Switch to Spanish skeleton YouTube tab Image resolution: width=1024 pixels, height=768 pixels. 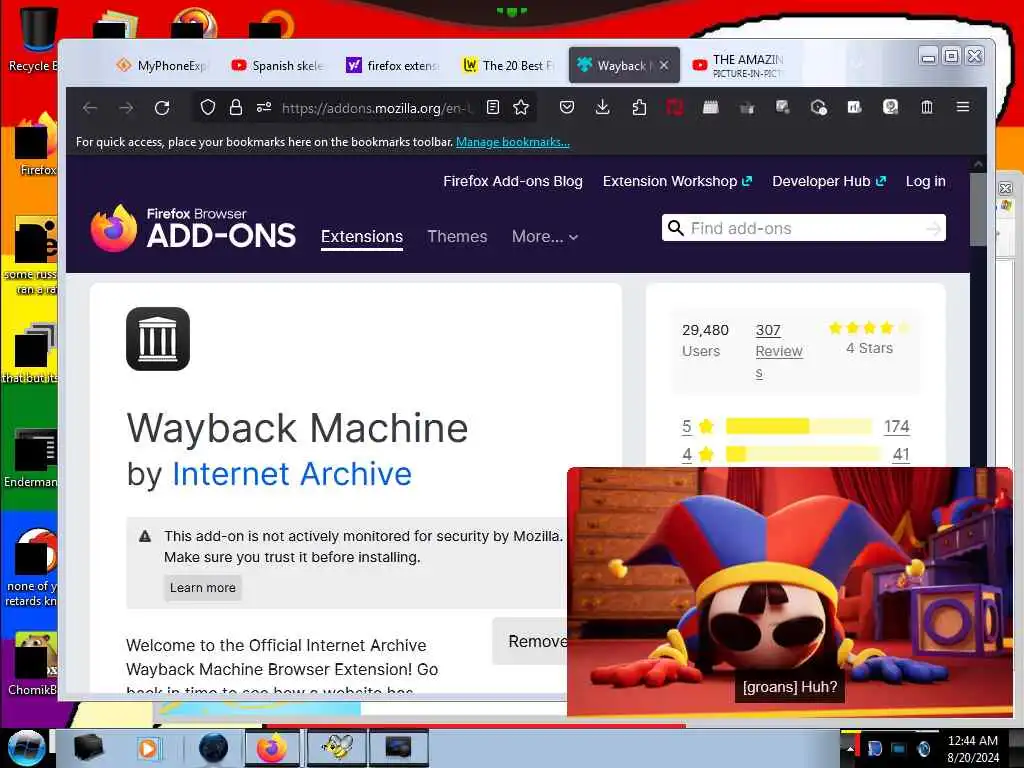(x=278, y=65)
